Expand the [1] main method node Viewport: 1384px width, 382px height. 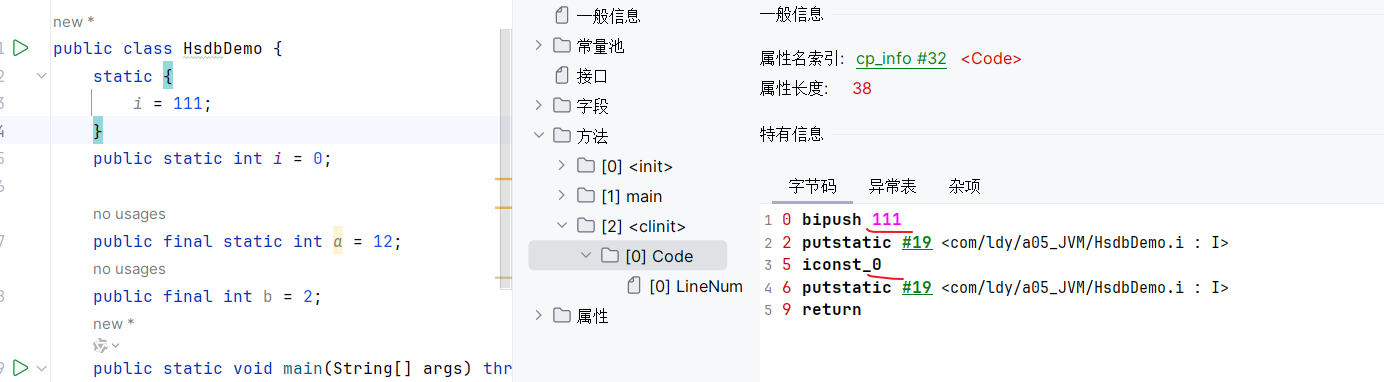[562, 196]
